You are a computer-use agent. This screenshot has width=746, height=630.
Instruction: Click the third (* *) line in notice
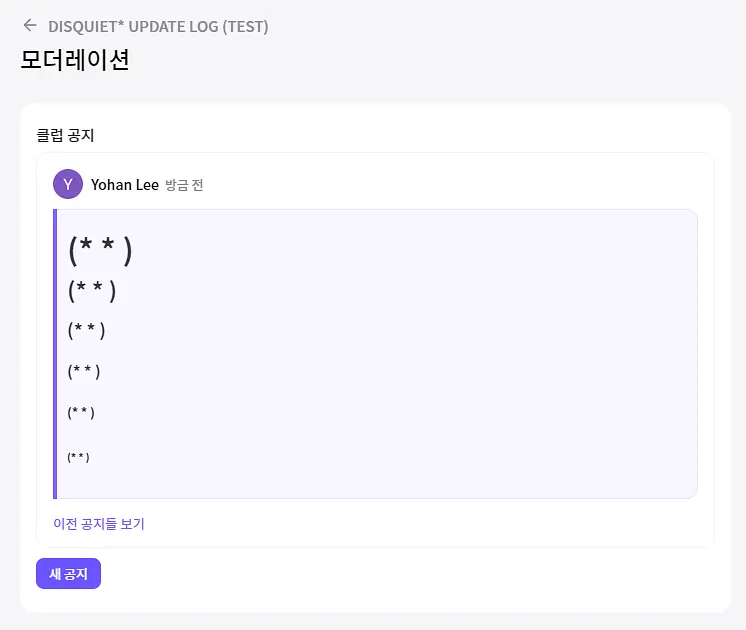coord(86,330)
